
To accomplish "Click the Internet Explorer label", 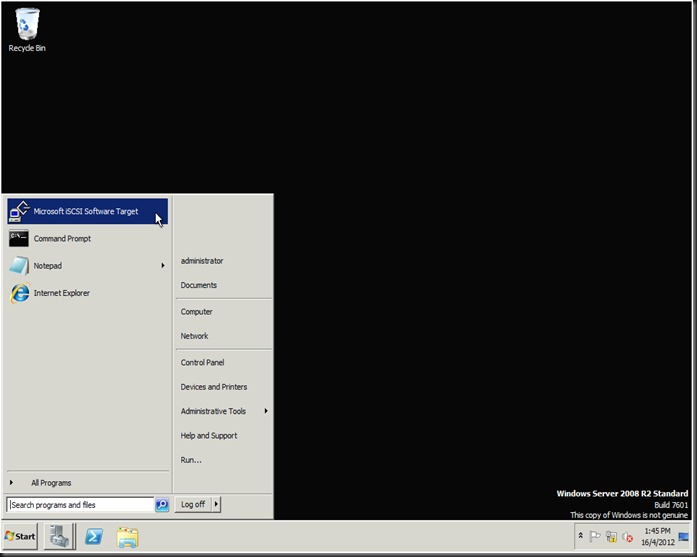I will click(62, 293).
